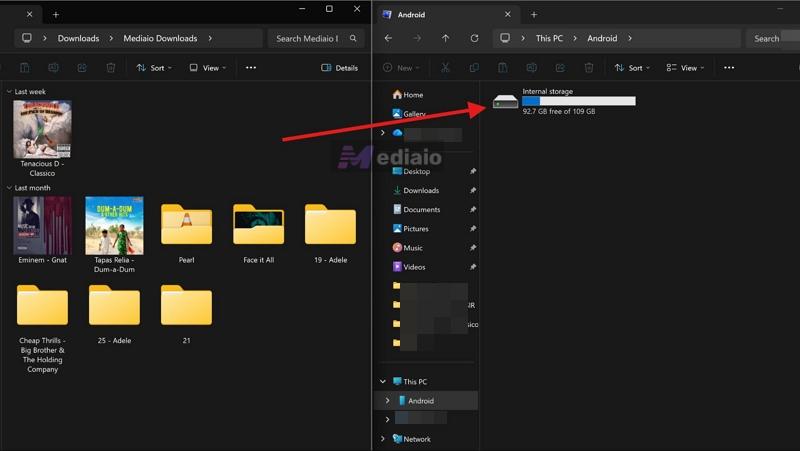
Task: Open Music in navigation pane
Action: [x=408, y=248]
